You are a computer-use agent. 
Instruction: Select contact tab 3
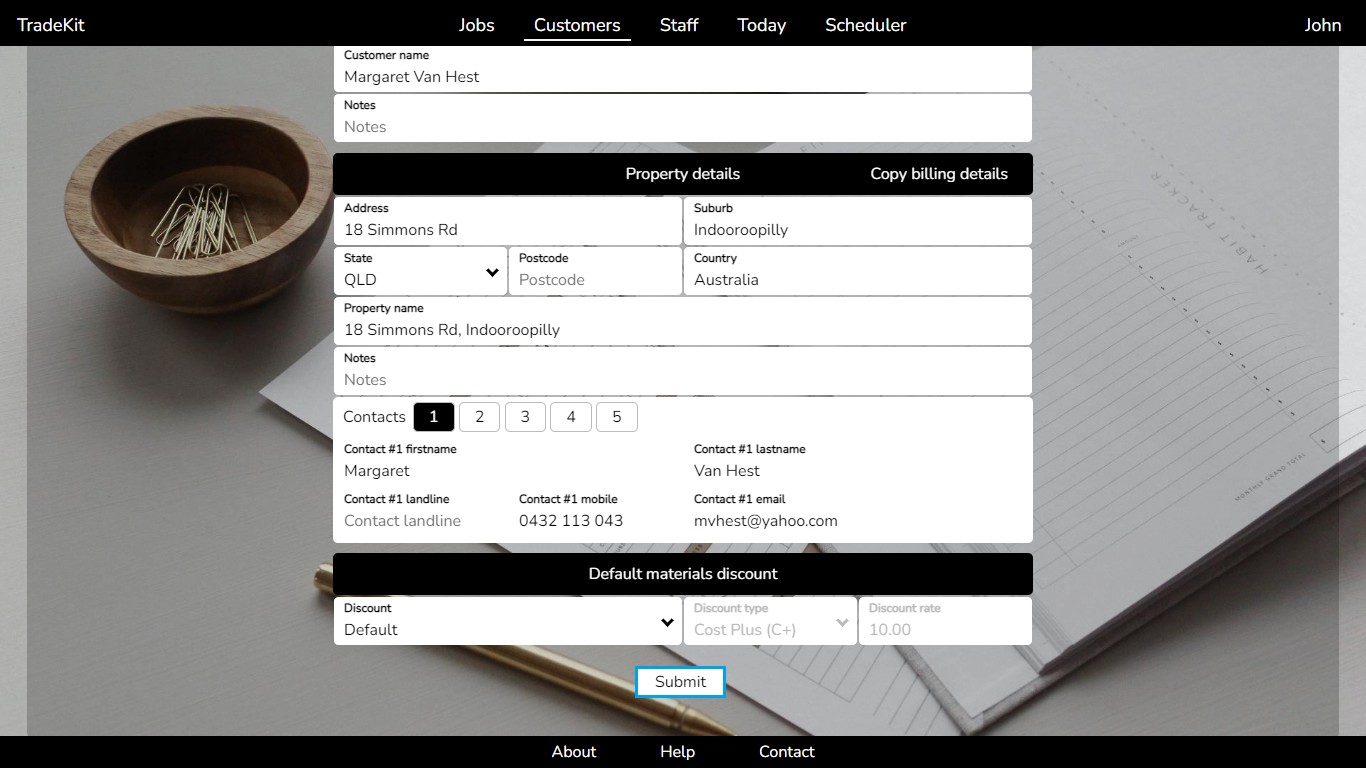pyautogui.click(x=525, y=417)
